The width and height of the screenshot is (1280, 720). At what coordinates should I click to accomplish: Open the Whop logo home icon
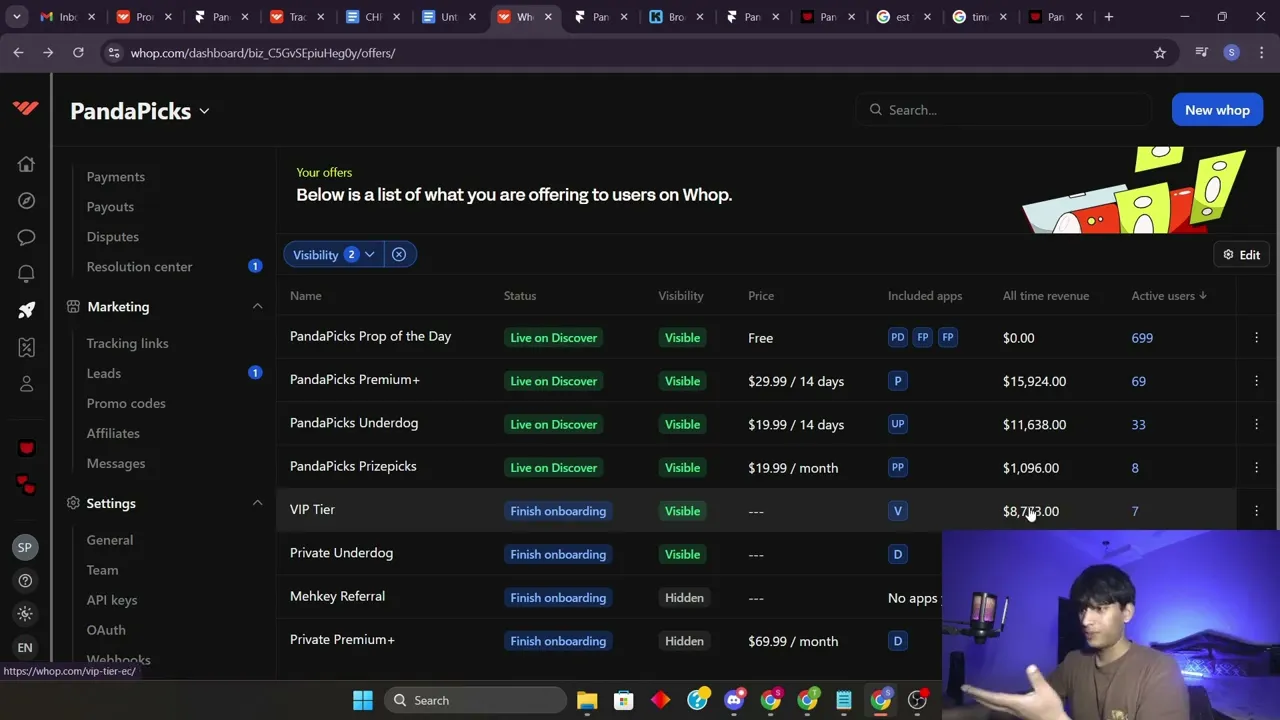(x=26, y=108)
